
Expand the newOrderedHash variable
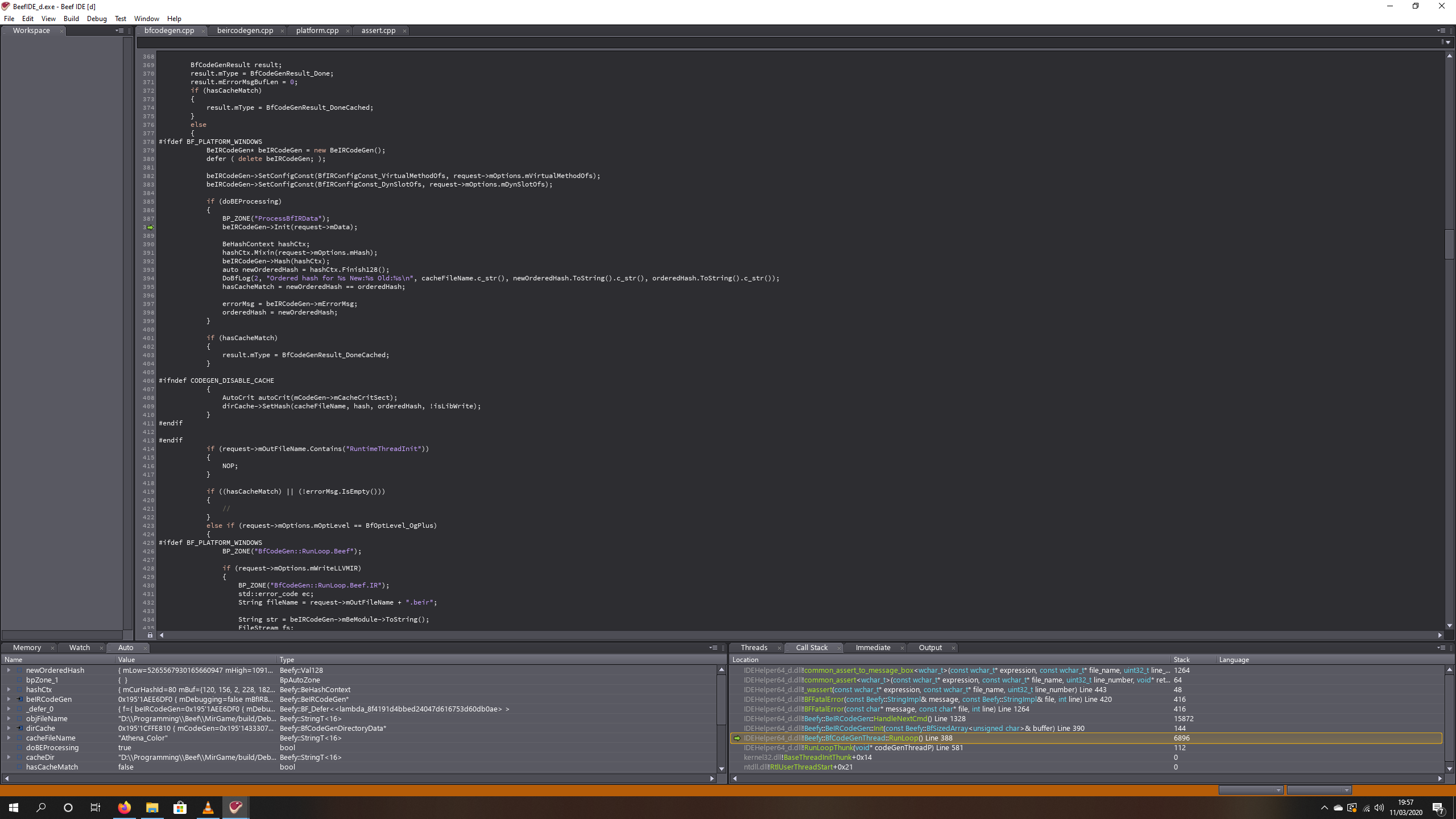click(9, 670)
